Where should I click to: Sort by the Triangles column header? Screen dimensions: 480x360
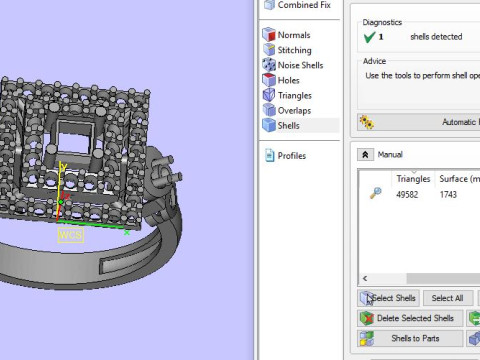tap(413, 179)
